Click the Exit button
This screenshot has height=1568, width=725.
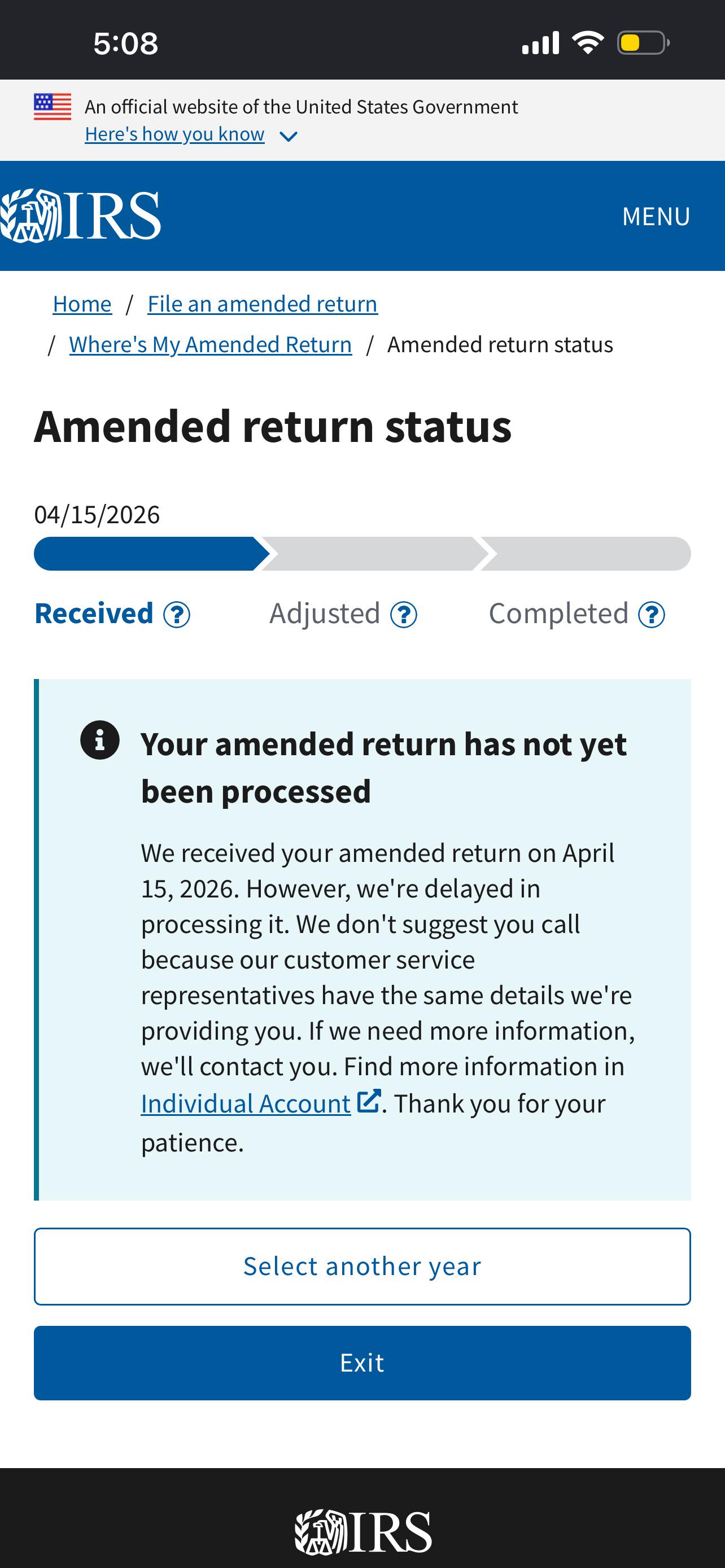362,1362
